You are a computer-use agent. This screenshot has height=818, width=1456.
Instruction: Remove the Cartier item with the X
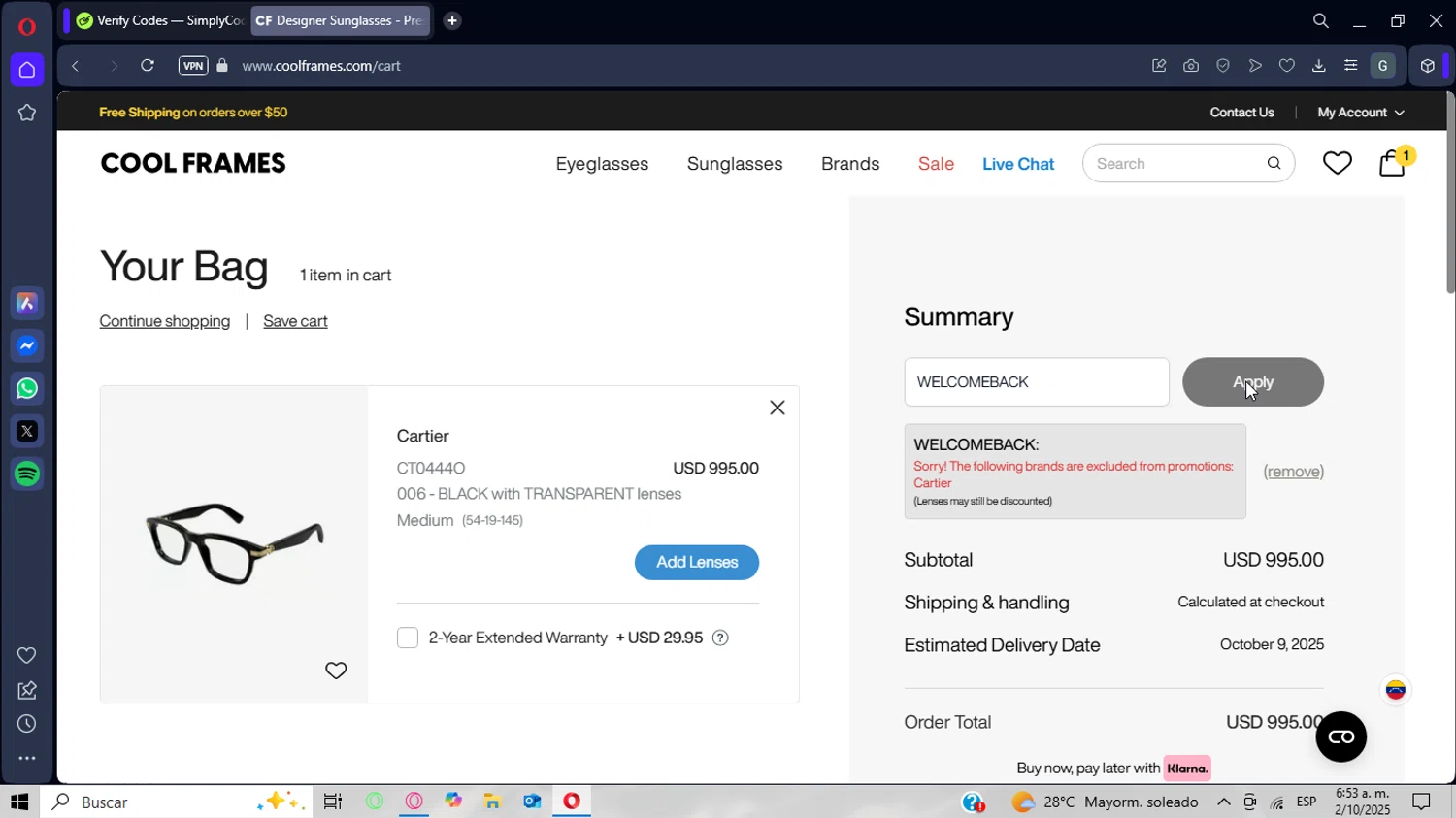(778, 408)
